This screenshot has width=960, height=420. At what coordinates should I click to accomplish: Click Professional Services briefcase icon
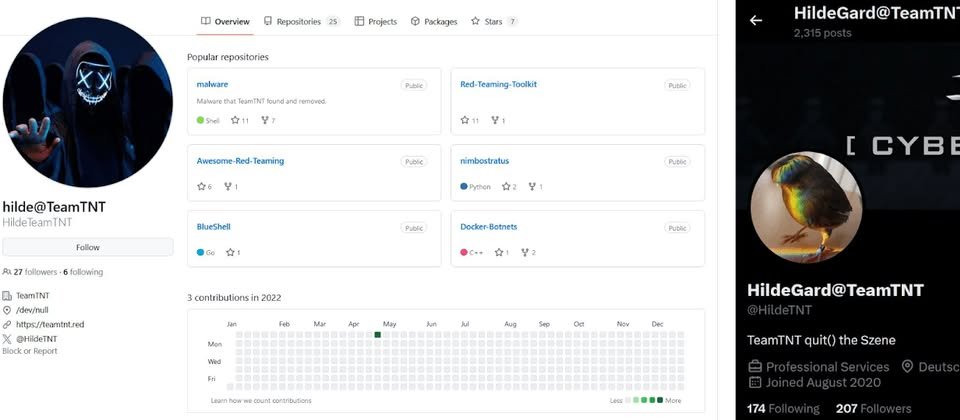tap(755, 367)
